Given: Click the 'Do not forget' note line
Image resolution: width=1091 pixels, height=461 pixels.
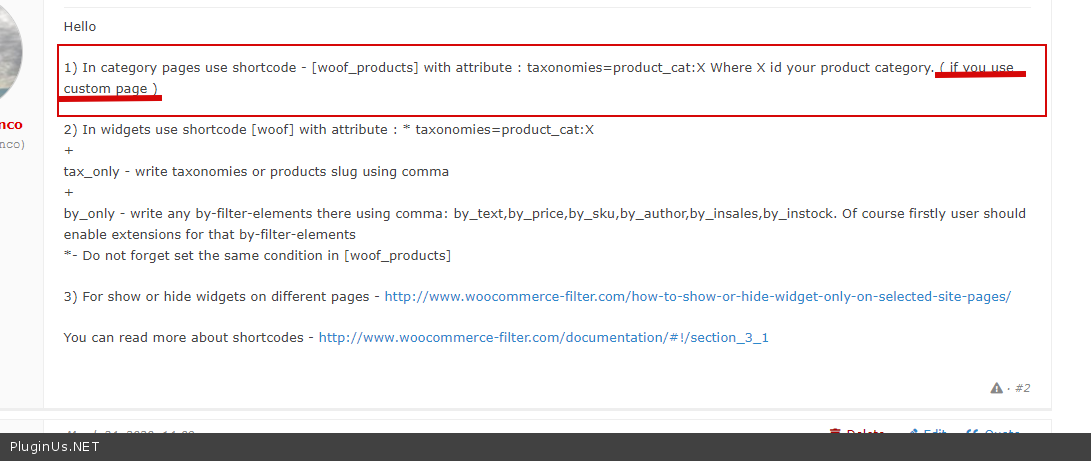Looking at the screenshot, I should (x=257, y=255).
